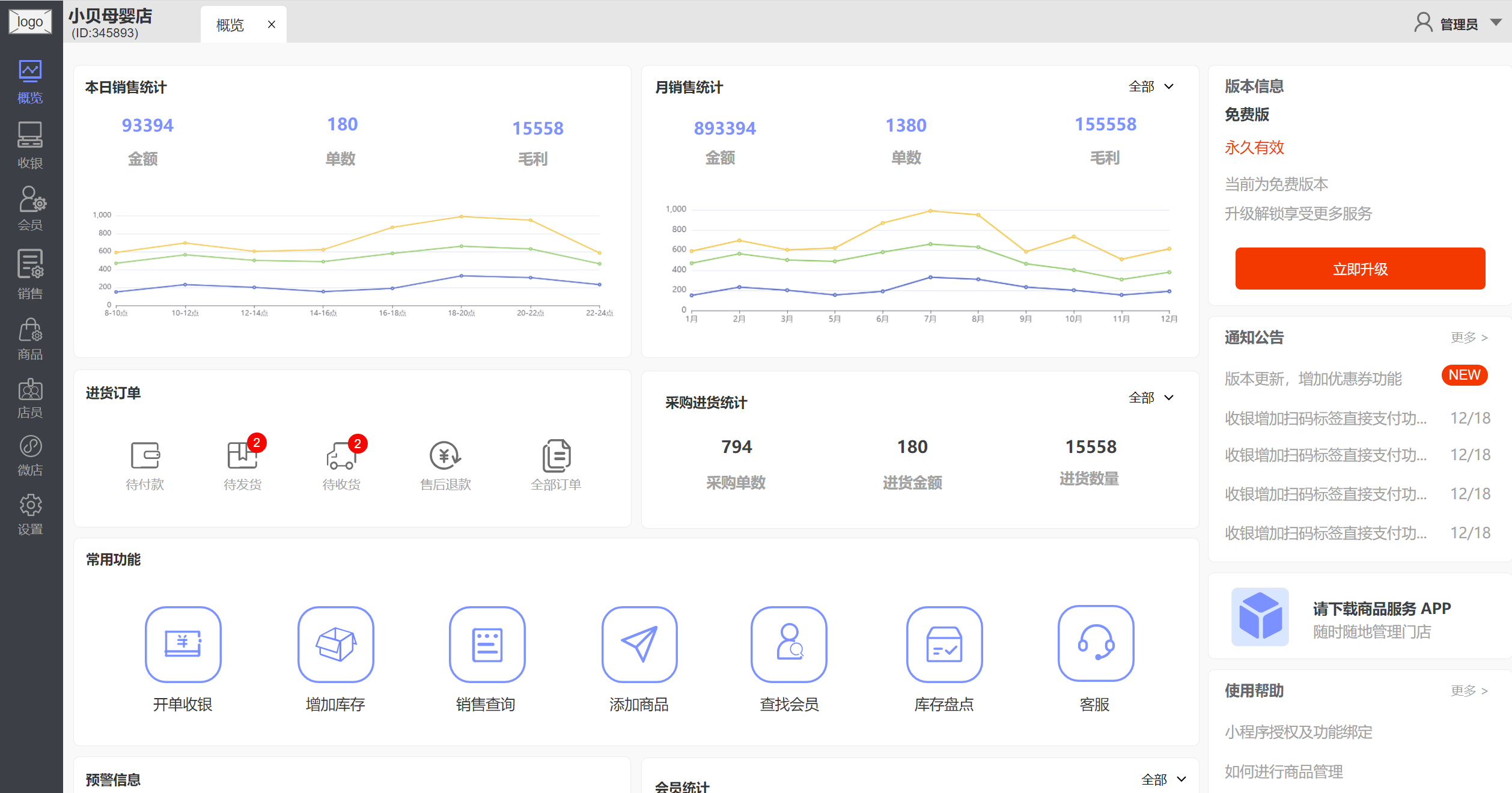Image resolution: width=1512 pixels, height=793 pixels.
Task: Click purchase order count 794
Action: pos(736,446)
